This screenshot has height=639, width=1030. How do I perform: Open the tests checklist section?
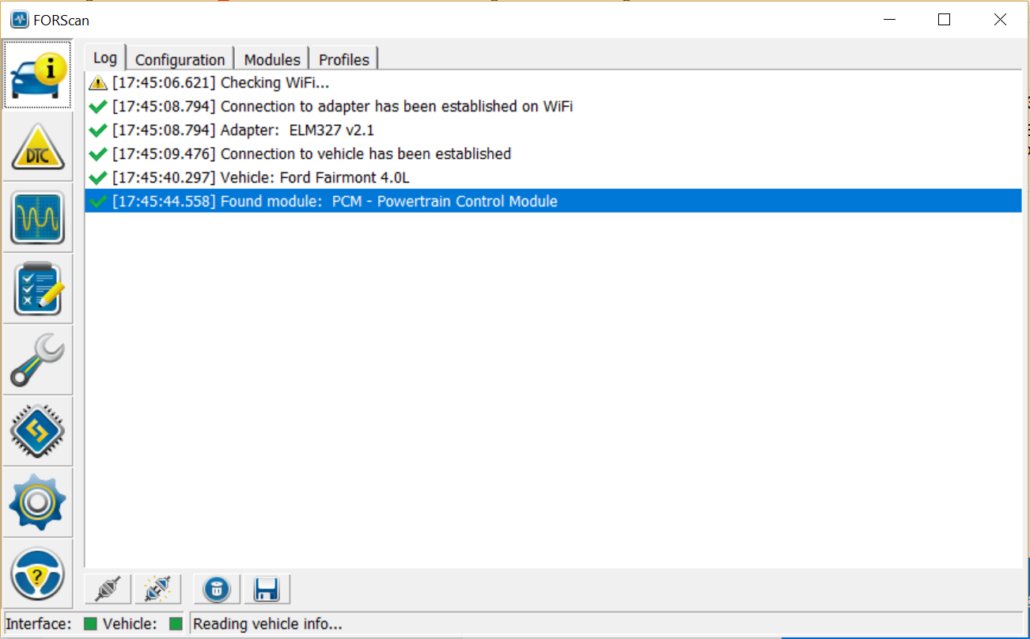(38, 290)
